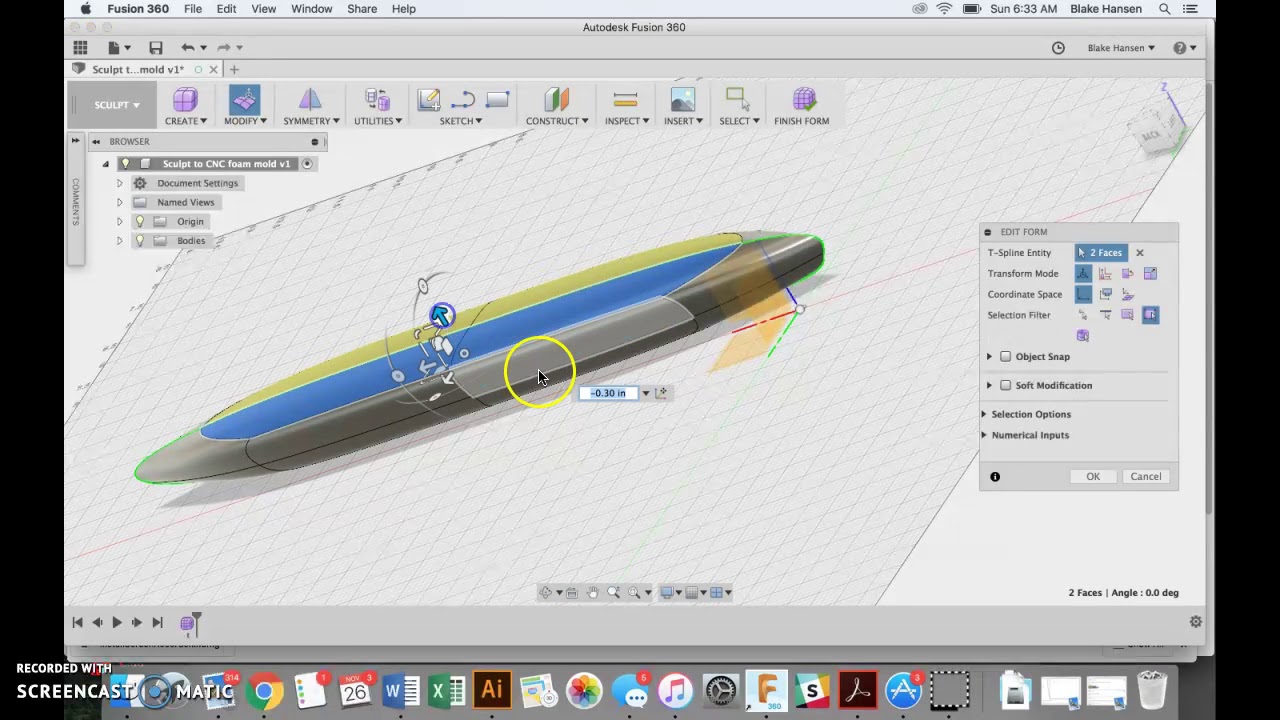Click the Look At icon in navigation bar
Viewport: 1280px width, 720px height.
(x=571, y=592)
